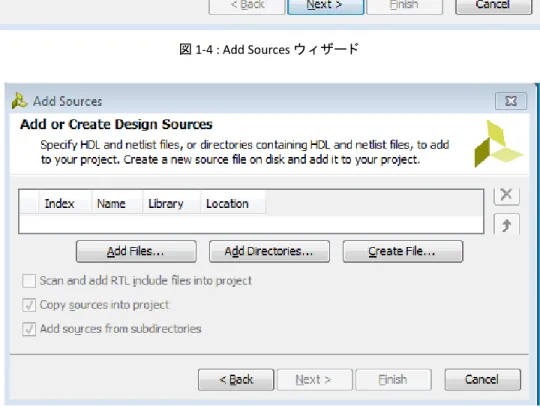Viewport: 540px width, 407px height.
Task: Toggle Scan and add RTL include files checkbox
Action: click(29, 281)
